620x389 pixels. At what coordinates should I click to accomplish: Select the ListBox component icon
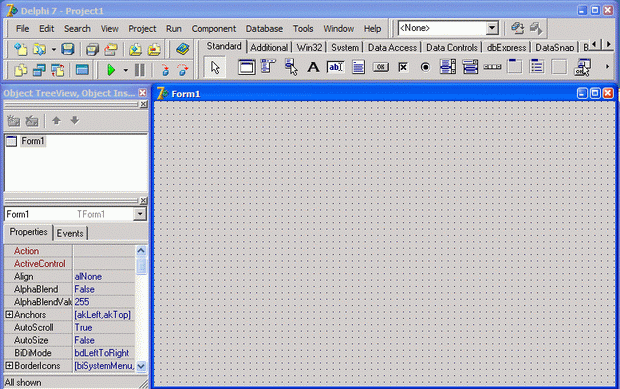click(448, 67)
